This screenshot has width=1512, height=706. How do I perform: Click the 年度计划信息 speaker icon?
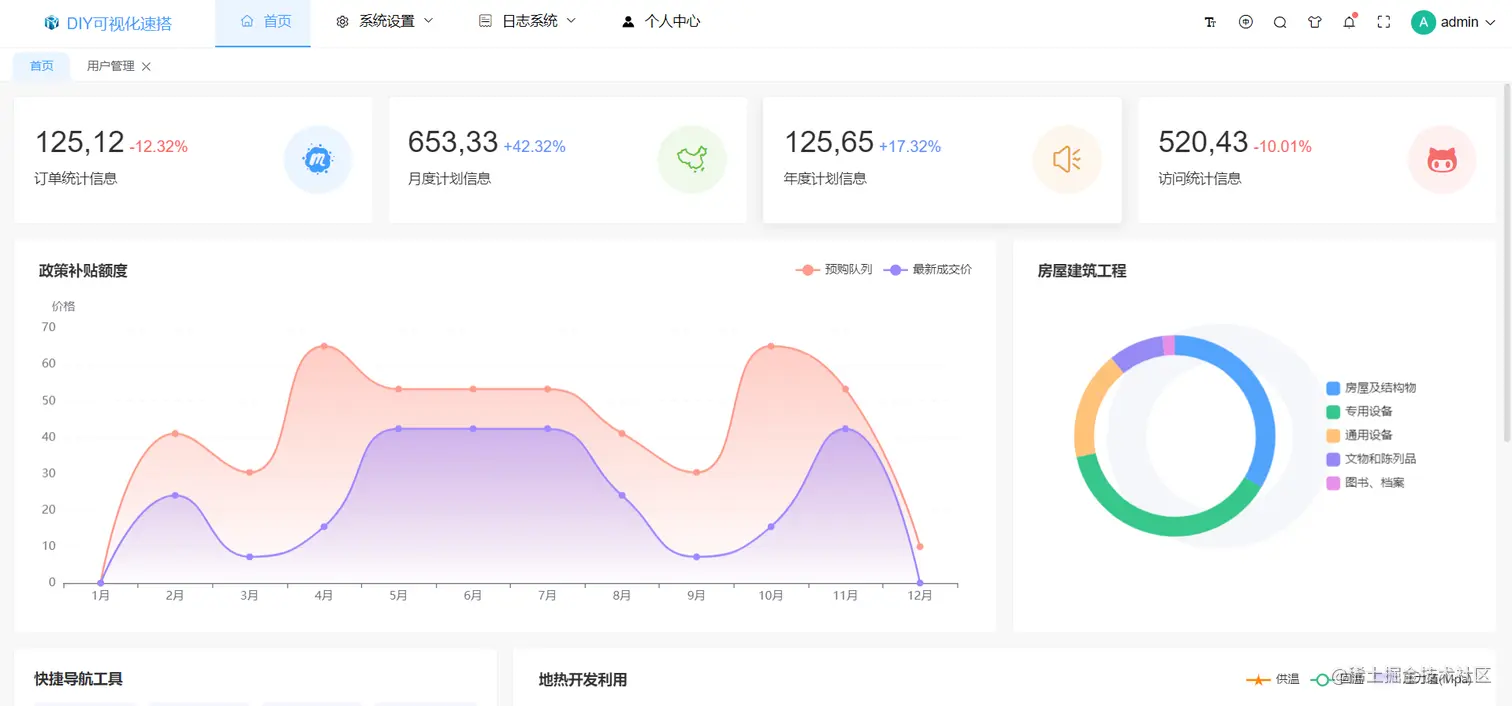(x=1067, y=159)
